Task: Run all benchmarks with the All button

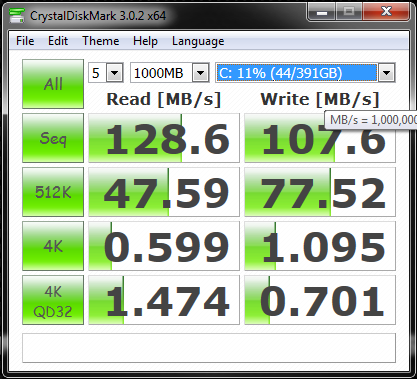Action: 53,84
